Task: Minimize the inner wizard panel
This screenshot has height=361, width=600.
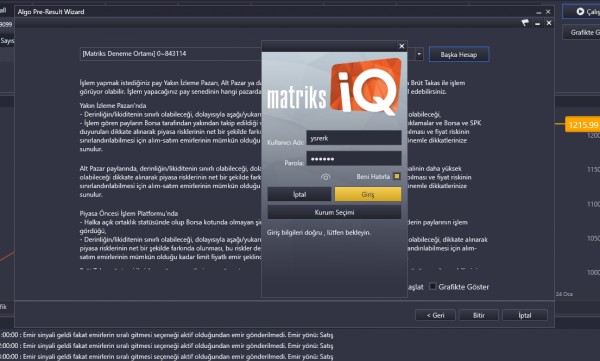Action: pyautogui.click(x=537, y=23)
